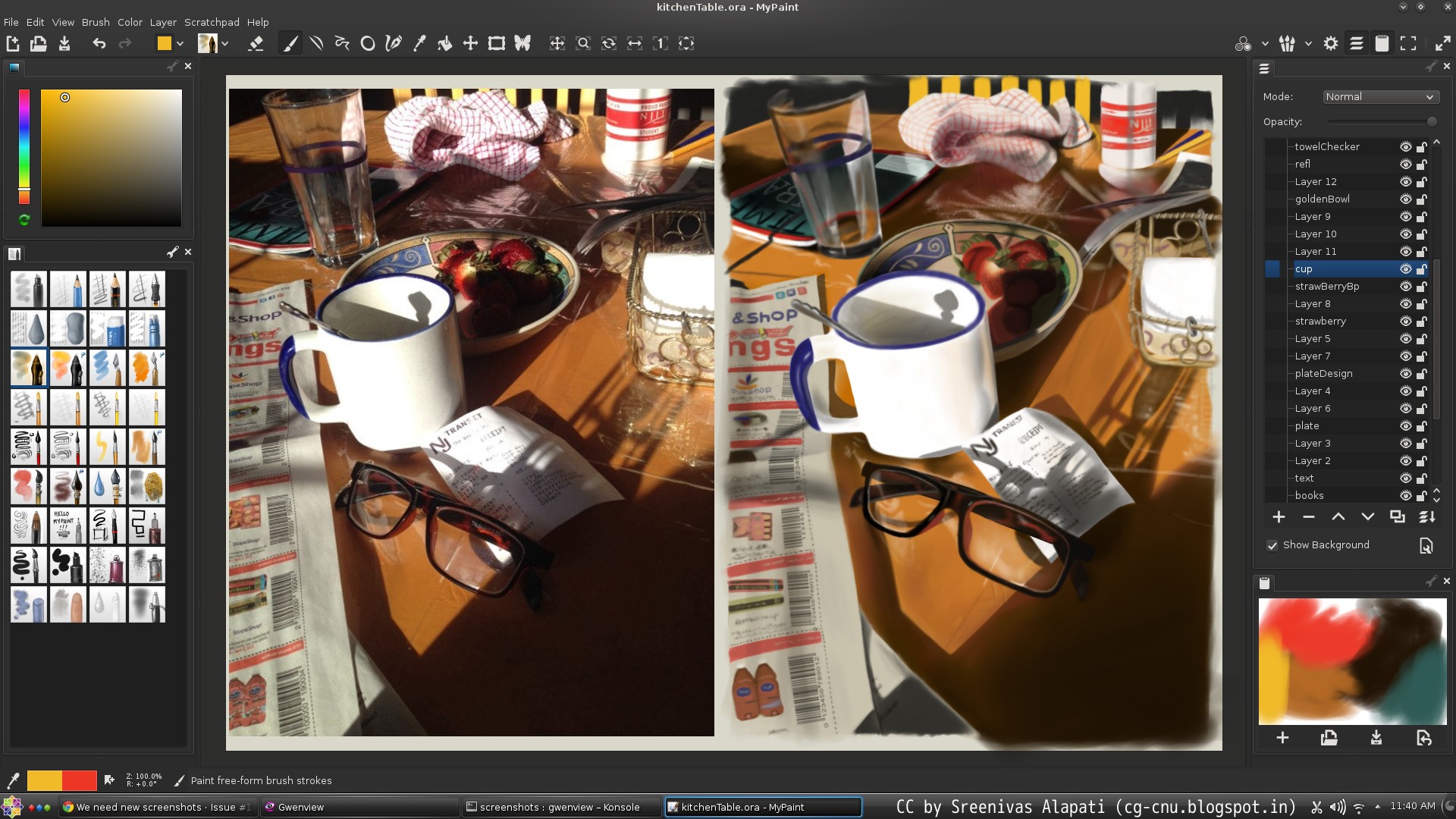The height and width of the screenshot is (819, 1456).
Task: Click the MyPaint taskbar entry
Action: tap(763, 807)
